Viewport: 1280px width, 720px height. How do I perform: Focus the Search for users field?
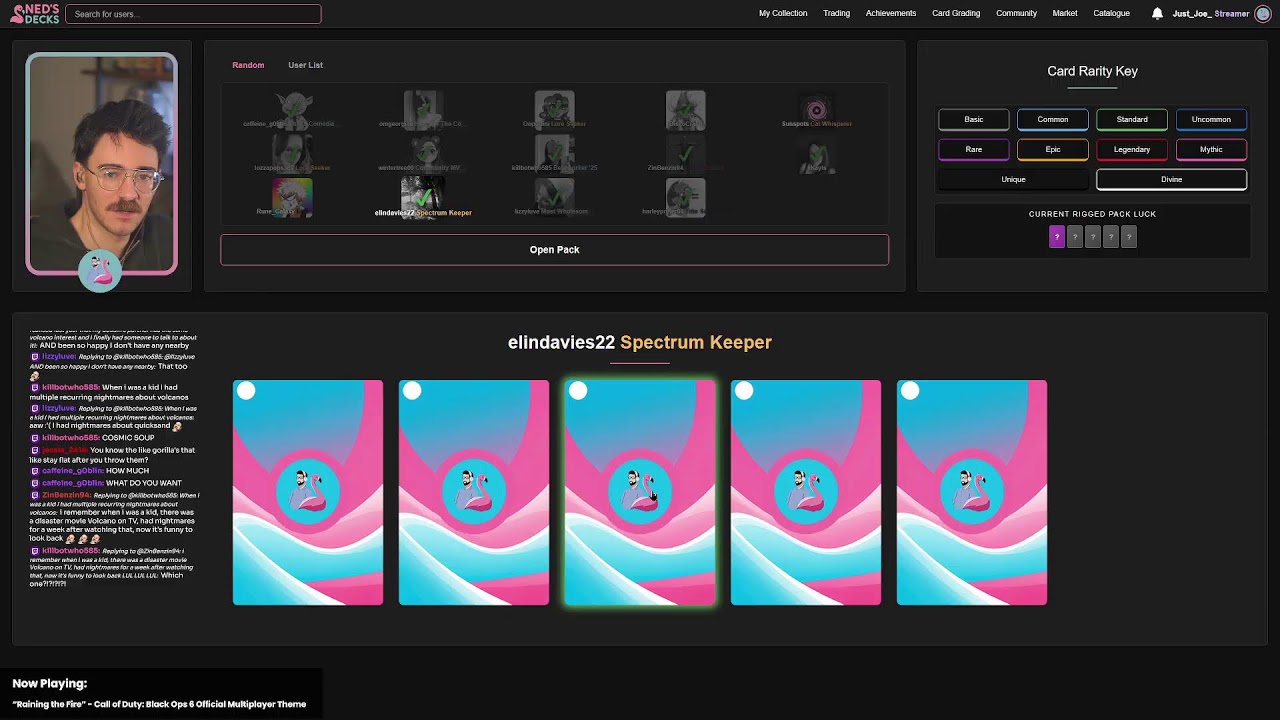(193, 14)
